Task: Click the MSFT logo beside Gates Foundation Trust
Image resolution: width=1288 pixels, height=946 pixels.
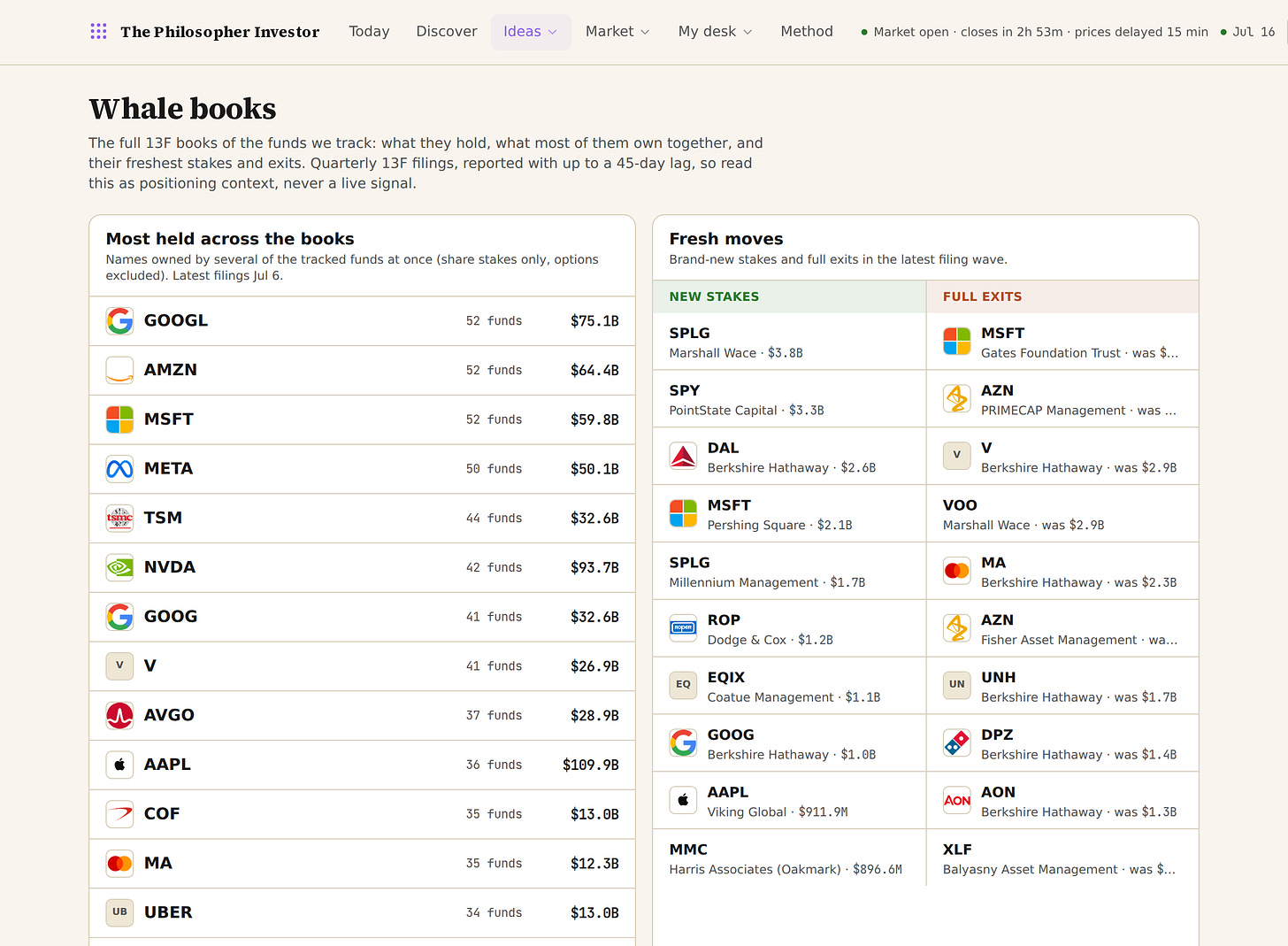Action: point(957,341)
